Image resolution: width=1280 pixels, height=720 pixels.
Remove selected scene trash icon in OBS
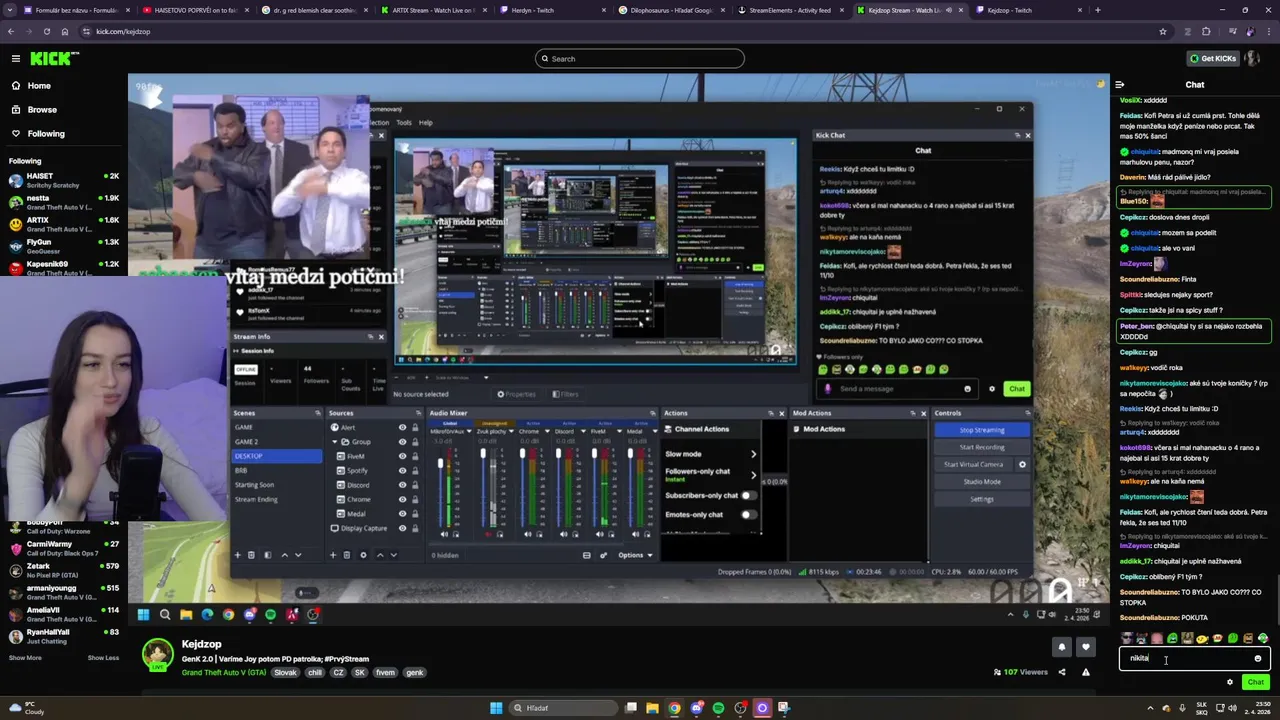[x=251, y=555]
